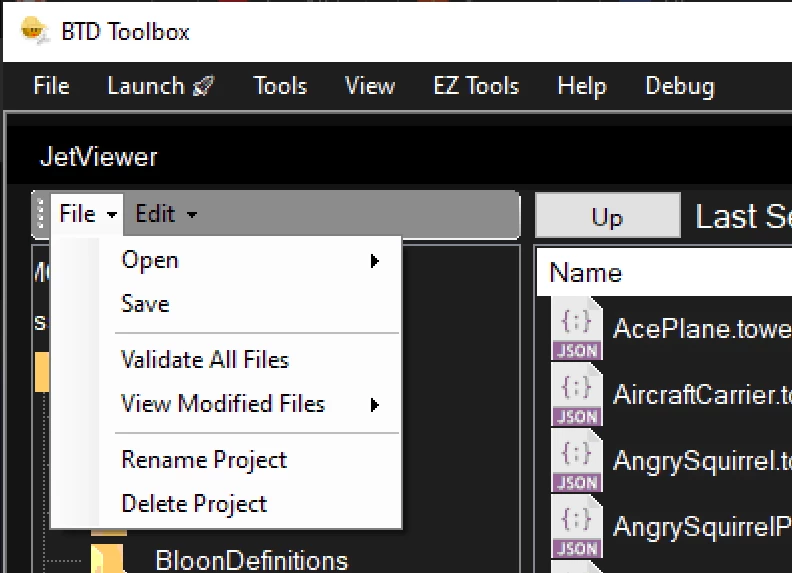Select the BloonDefinitions folder in tree
This screenshot has width=792, height=573.
pos(252,561)
